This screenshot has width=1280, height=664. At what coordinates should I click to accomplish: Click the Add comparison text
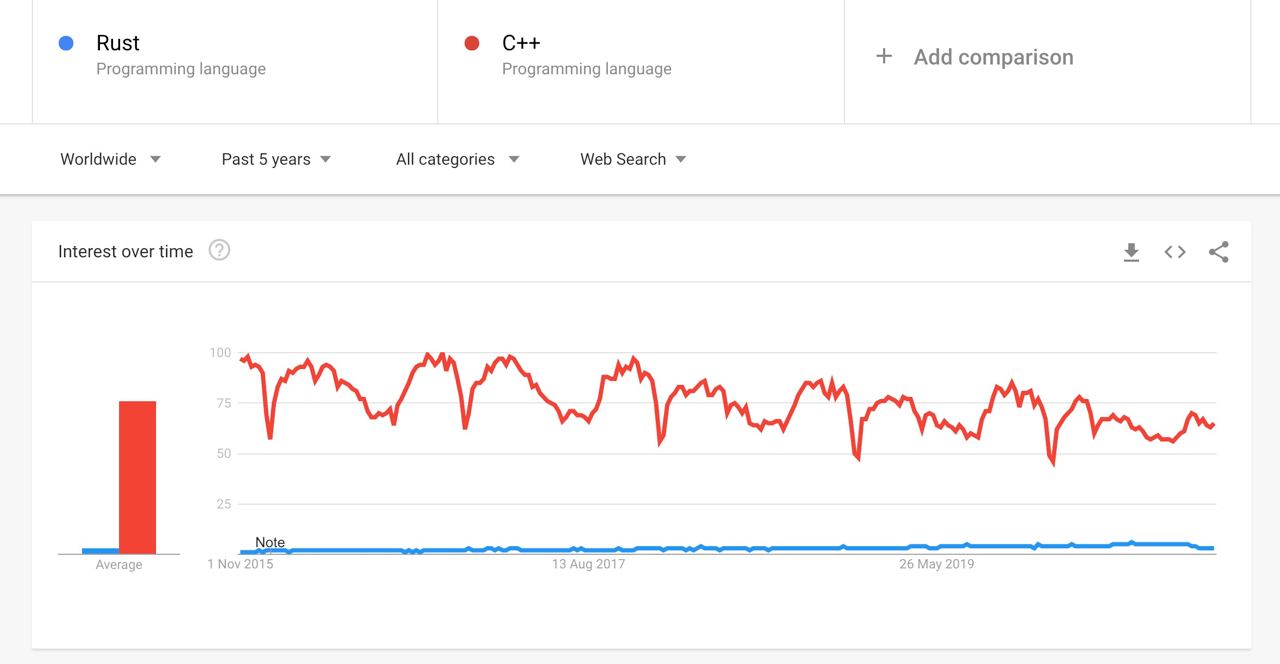click(x=993, y=57)
